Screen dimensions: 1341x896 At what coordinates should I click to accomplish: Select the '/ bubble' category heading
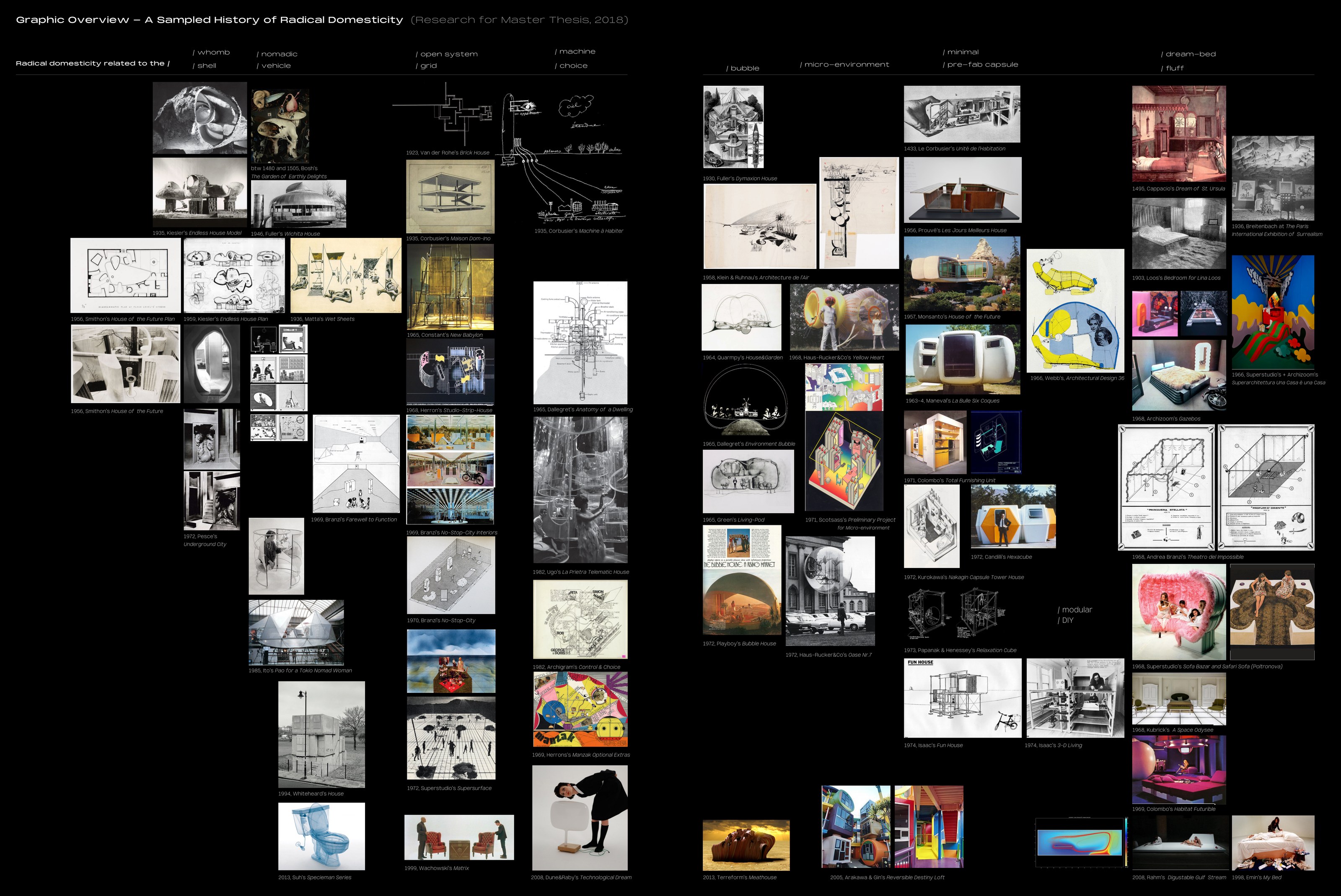743,69
